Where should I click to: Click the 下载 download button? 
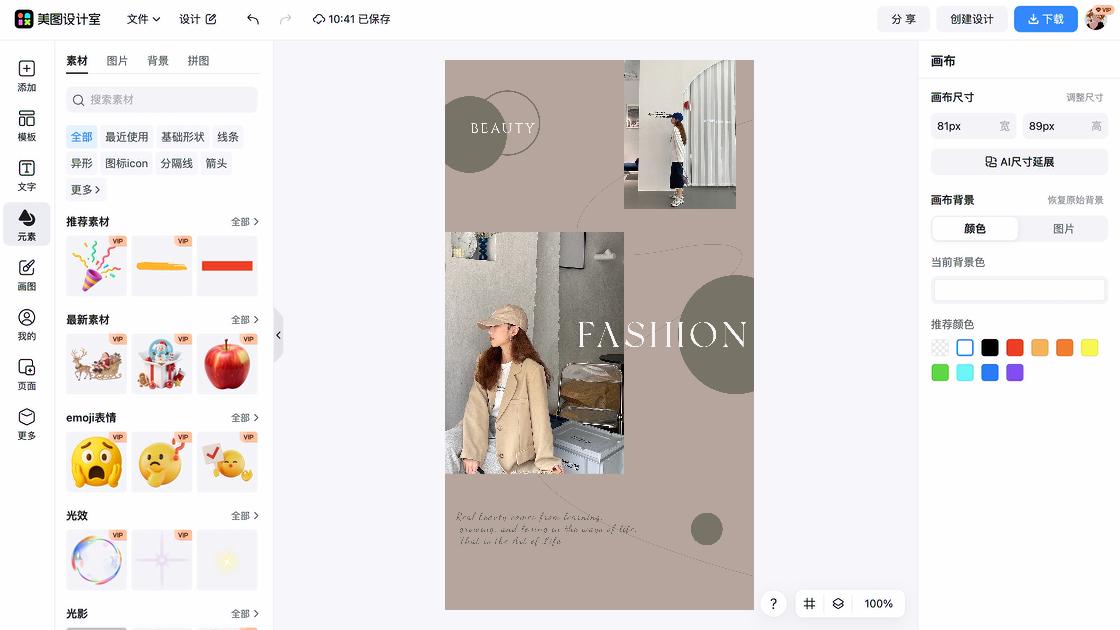pos(1045,19)
